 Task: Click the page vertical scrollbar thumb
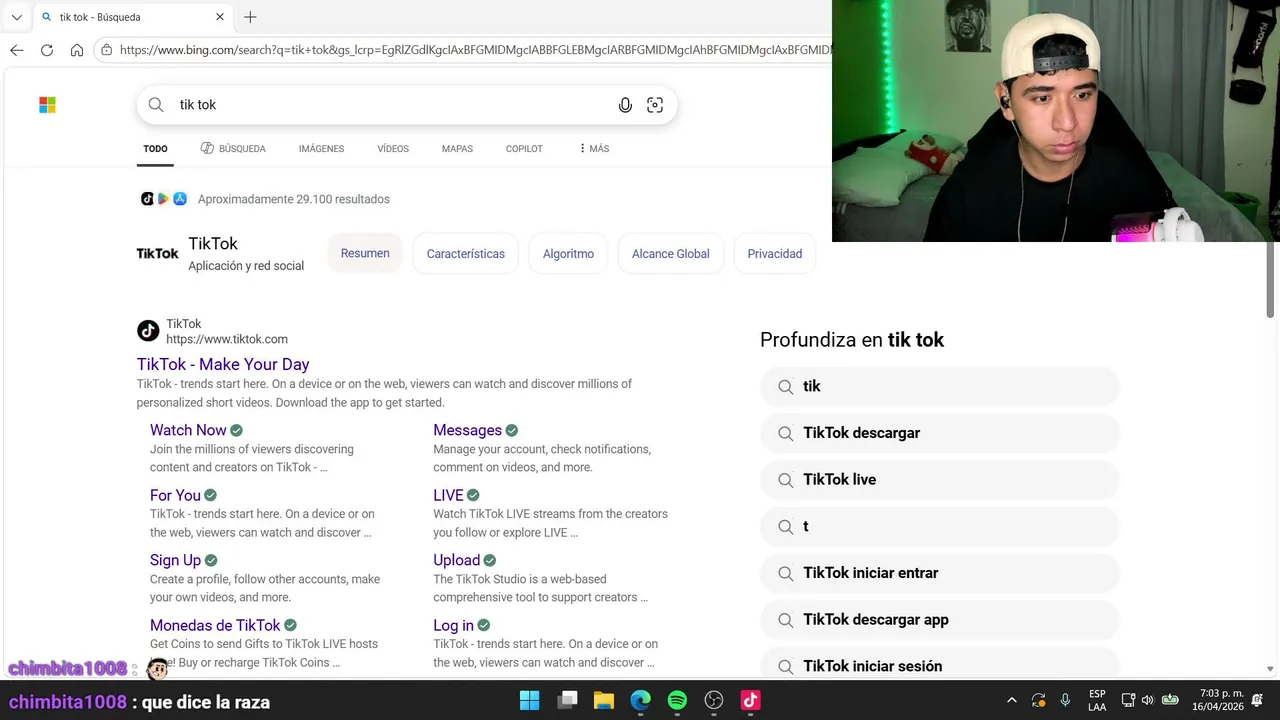pos(1271,282)
